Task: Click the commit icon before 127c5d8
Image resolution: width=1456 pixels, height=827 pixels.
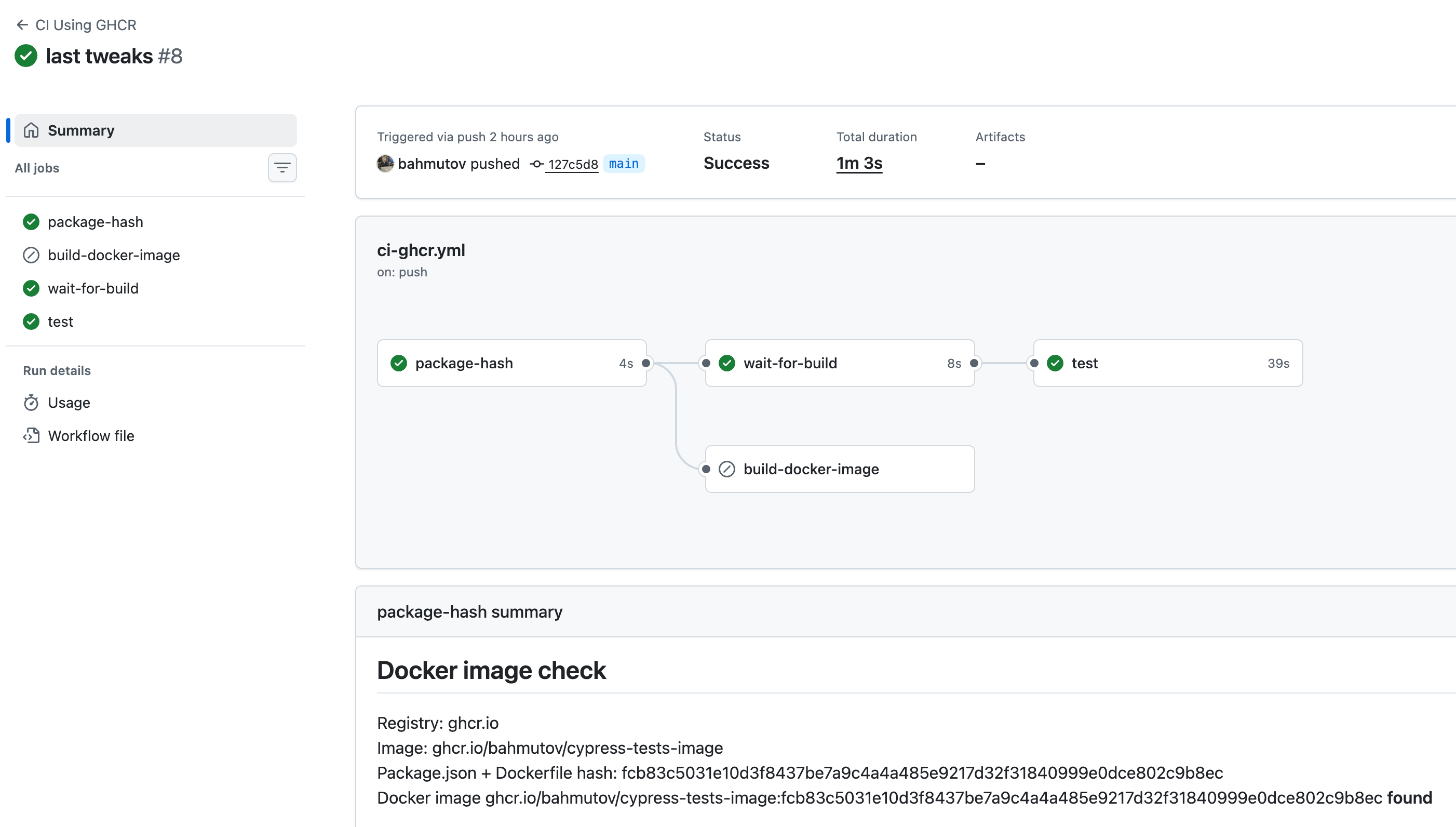Action: [535, 164]
